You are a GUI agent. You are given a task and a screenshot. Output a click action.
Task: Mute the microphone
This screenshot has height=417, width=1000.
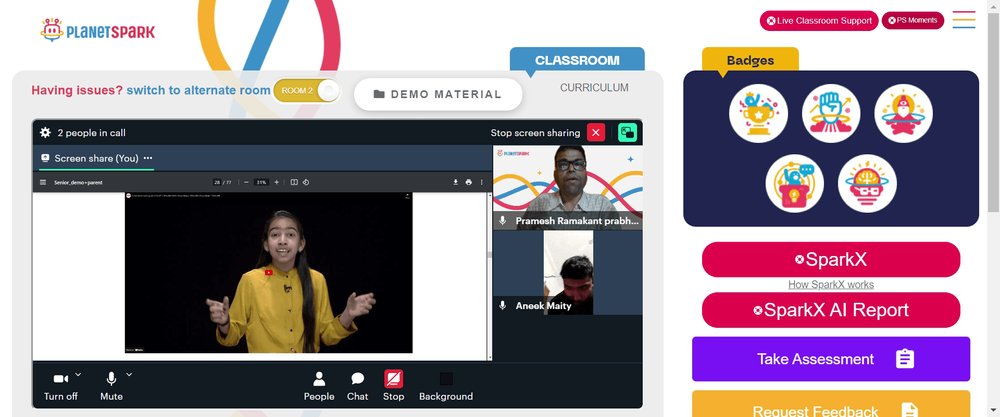pyautogui.click(x=111, y=386)
